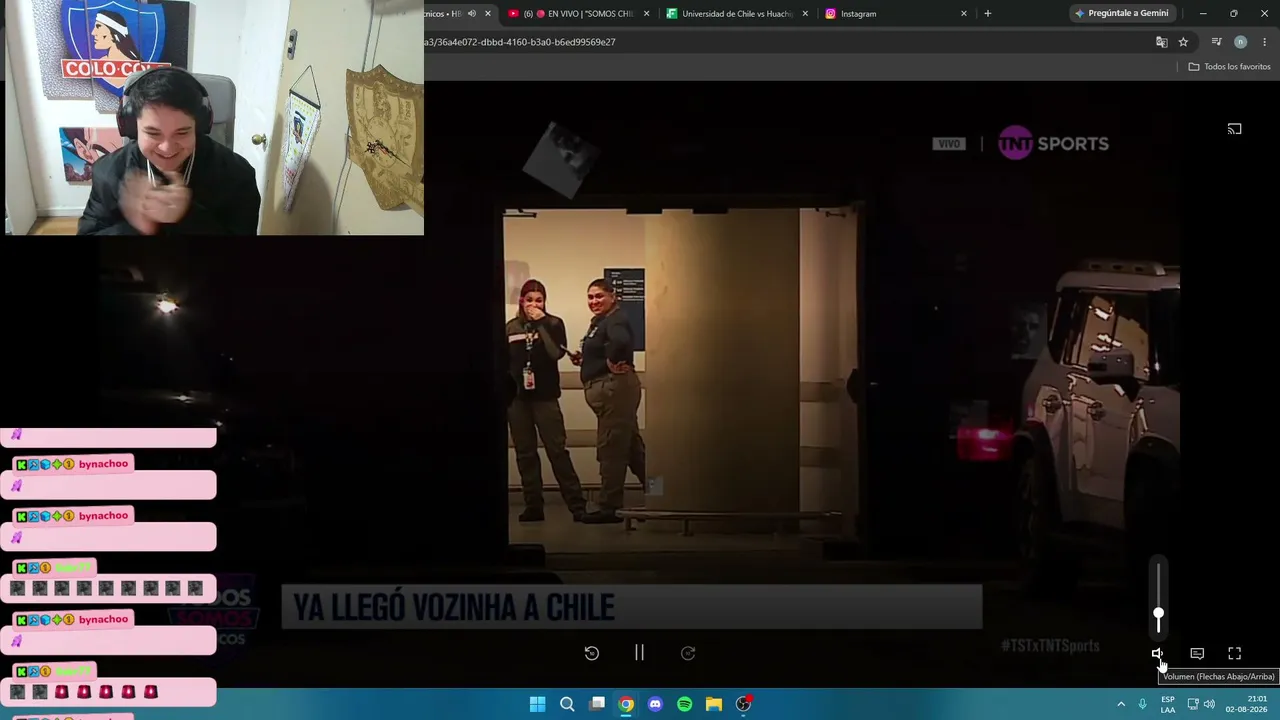The height and width of the screenshot is (720, 1280).
Task: Open the Universidad de Chile vs Huachipato tab
Action: (738, 14)
